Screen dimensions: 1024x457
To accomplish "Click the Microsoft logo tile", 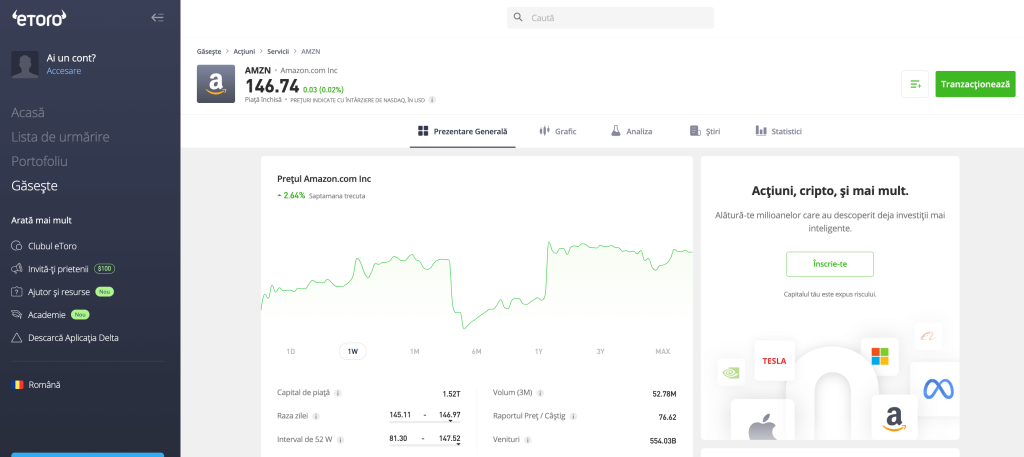I will tap(880, 356).
